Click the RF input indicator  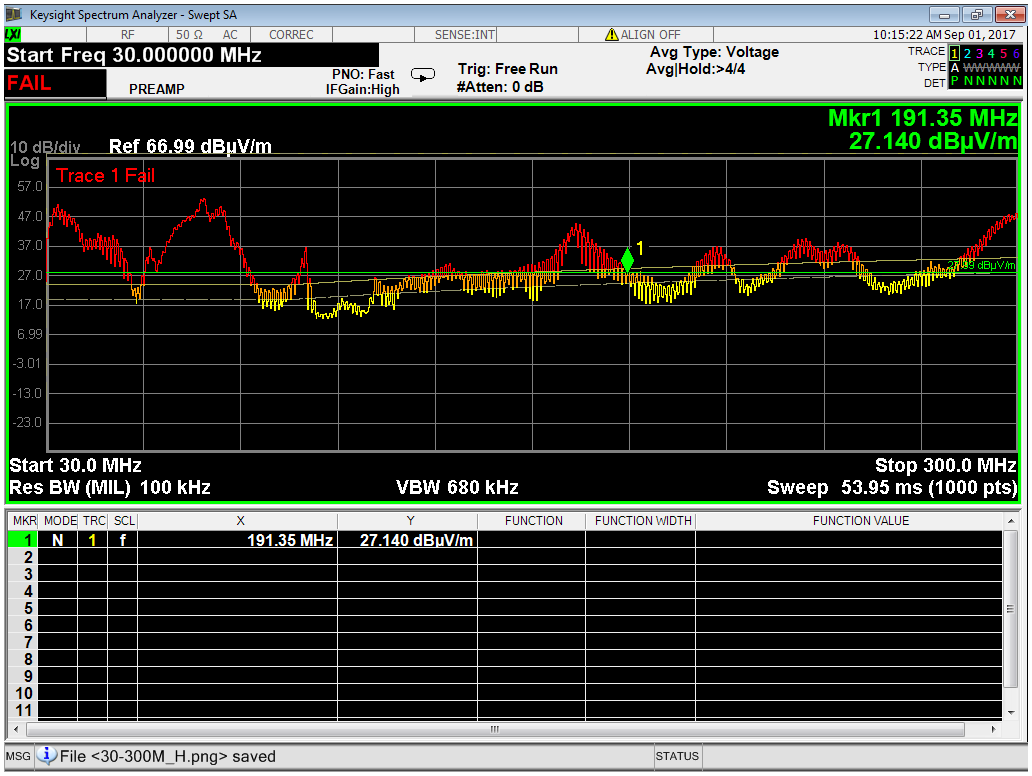coord(127,35)
